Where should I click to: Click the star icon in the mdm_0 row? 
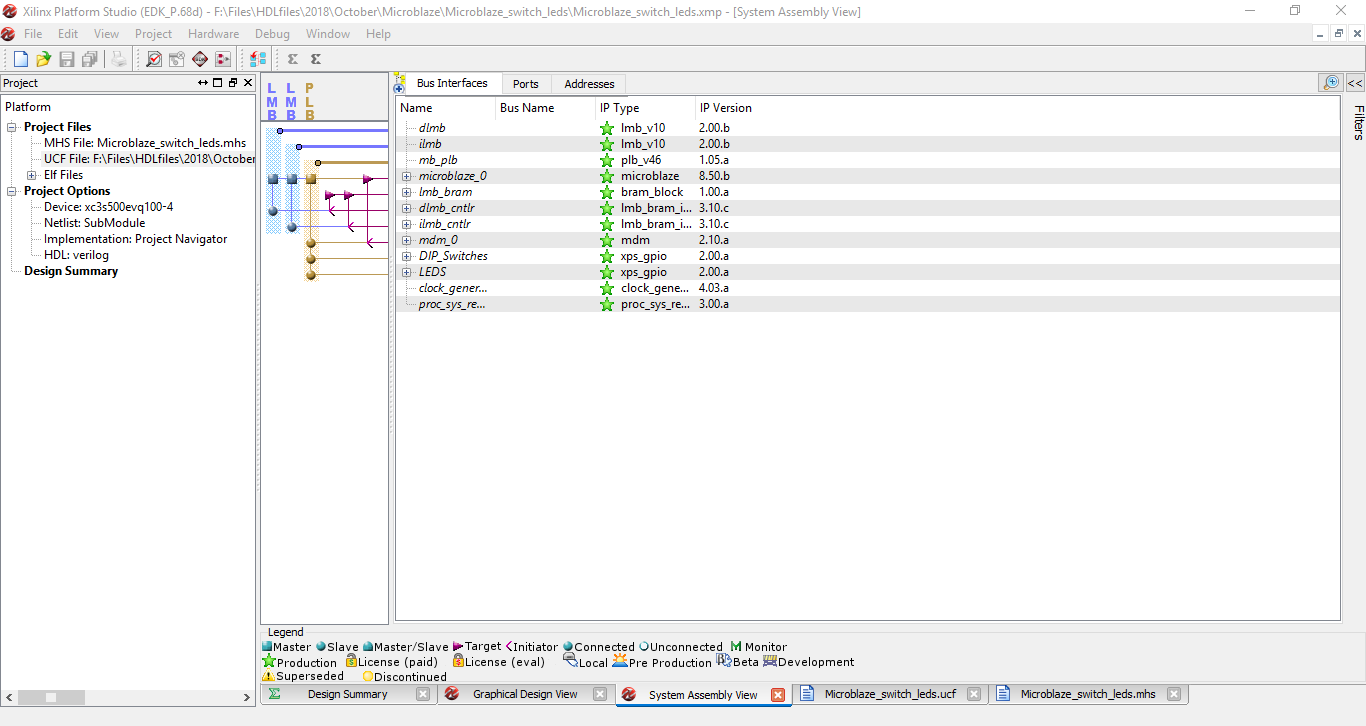tap(607, 240)
